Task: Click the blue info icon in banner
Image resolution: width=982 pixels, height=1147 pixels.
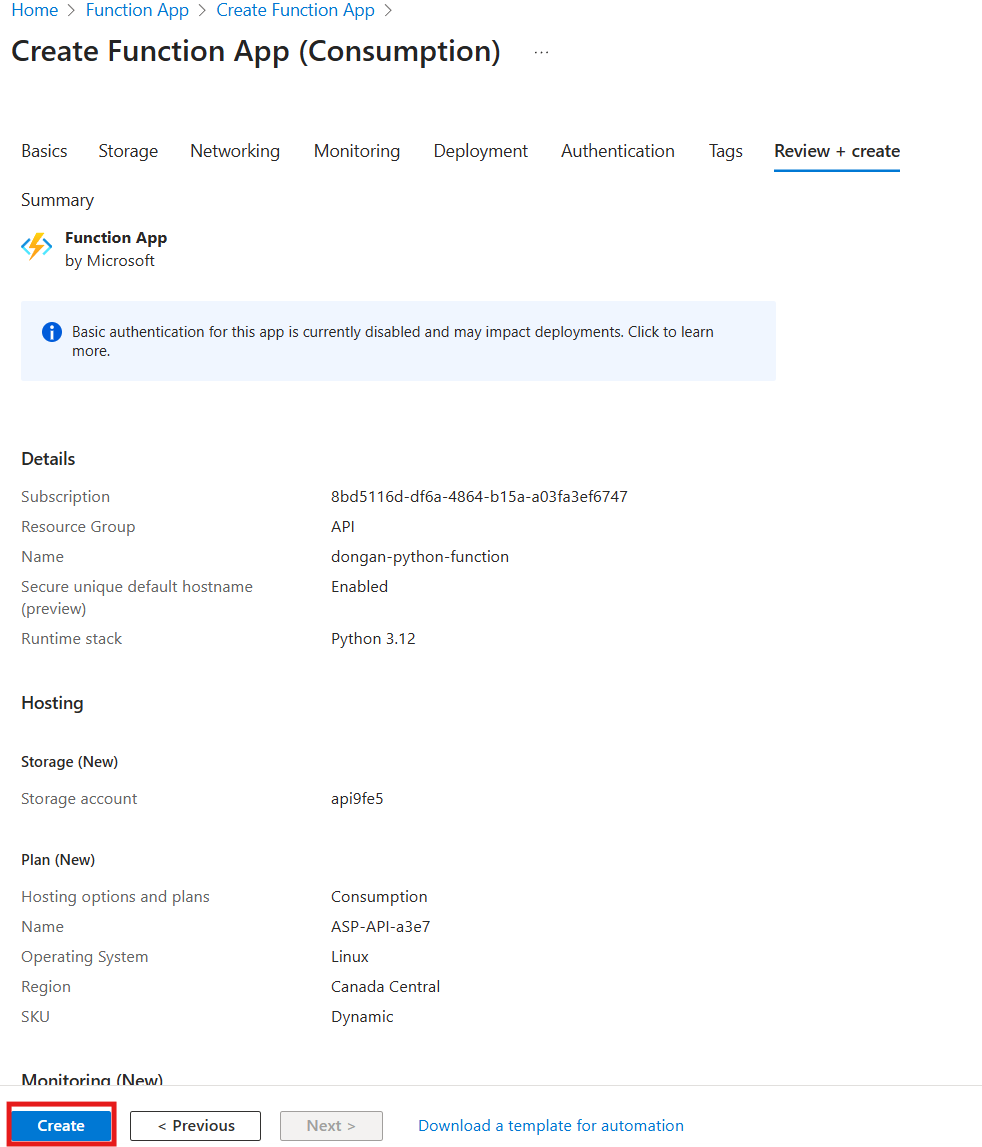Action: [x=52, y=332]
